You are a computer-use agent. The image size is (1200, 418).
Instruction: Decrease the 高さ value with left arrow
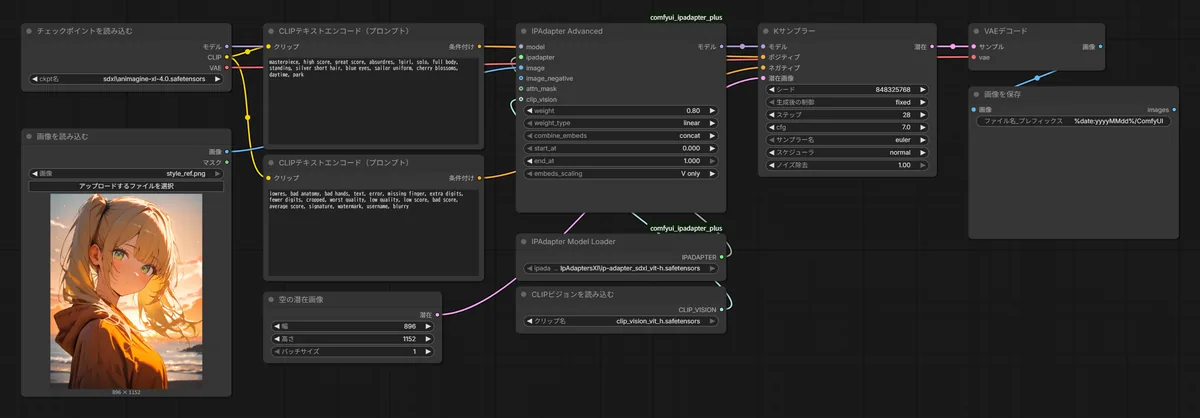tap(276, 339)
